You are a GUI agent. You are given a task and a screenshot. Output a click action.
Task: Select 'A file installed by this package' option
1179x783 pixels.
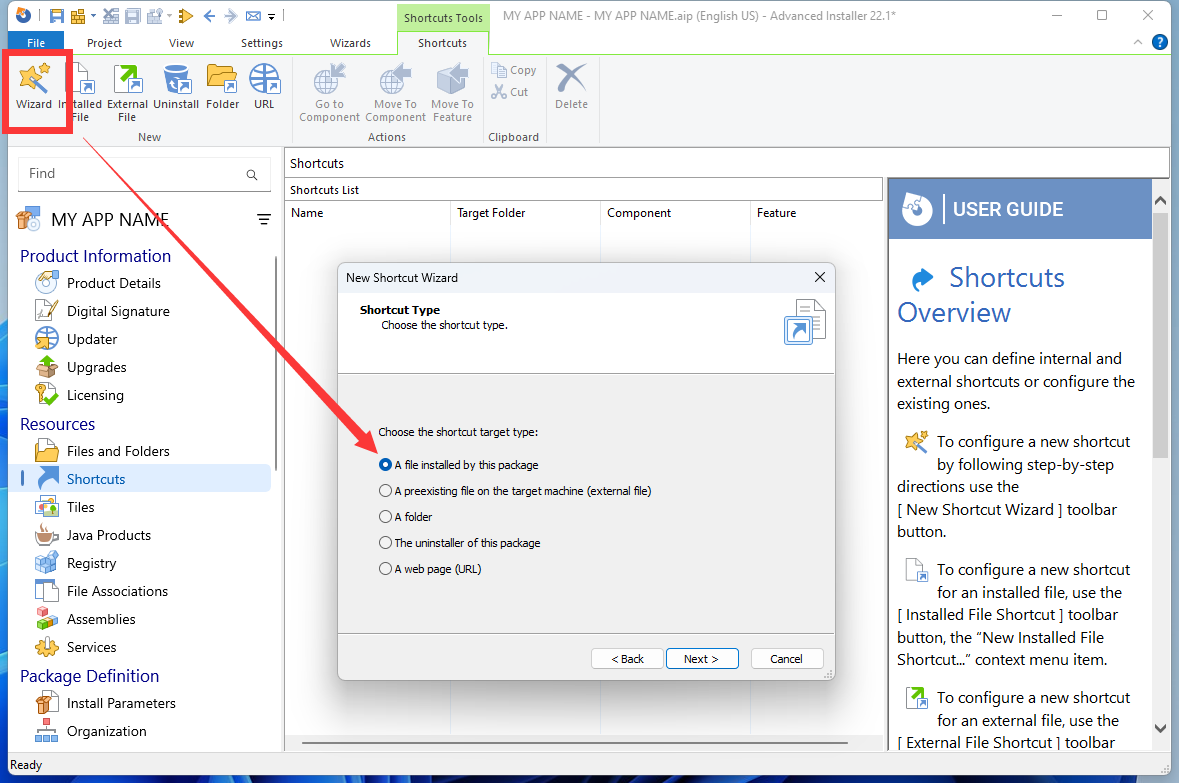386,465
